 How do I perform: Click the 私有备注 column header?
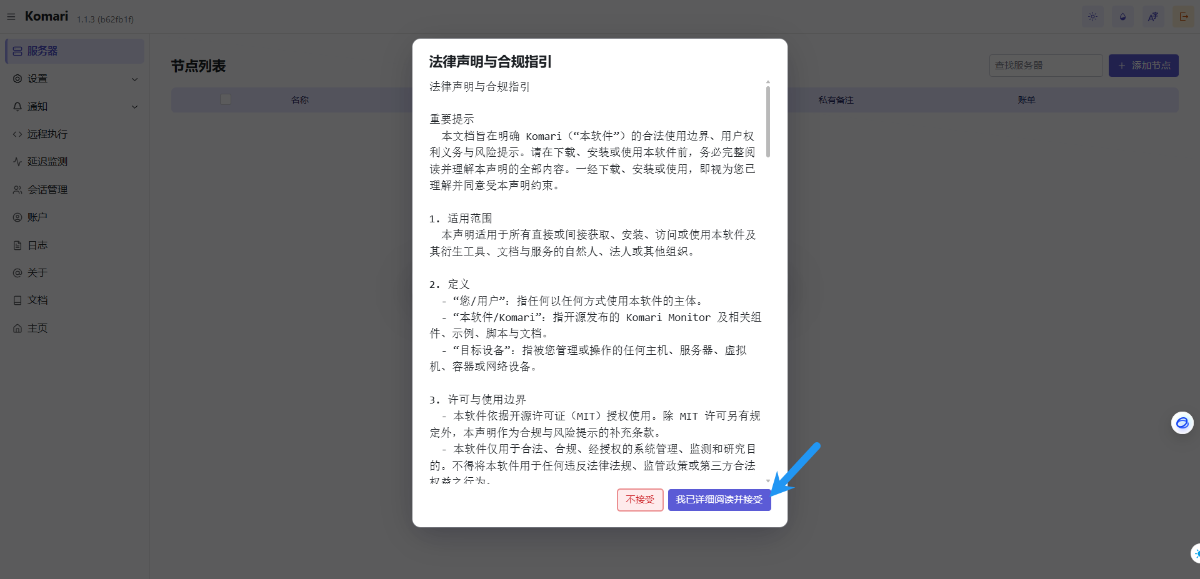835,100
